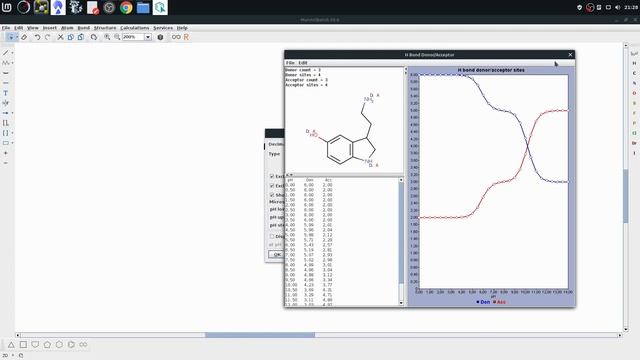The image size is (640, 360).
Task: Select the Hydrogen (H) atom button
Action: [634, 63]
